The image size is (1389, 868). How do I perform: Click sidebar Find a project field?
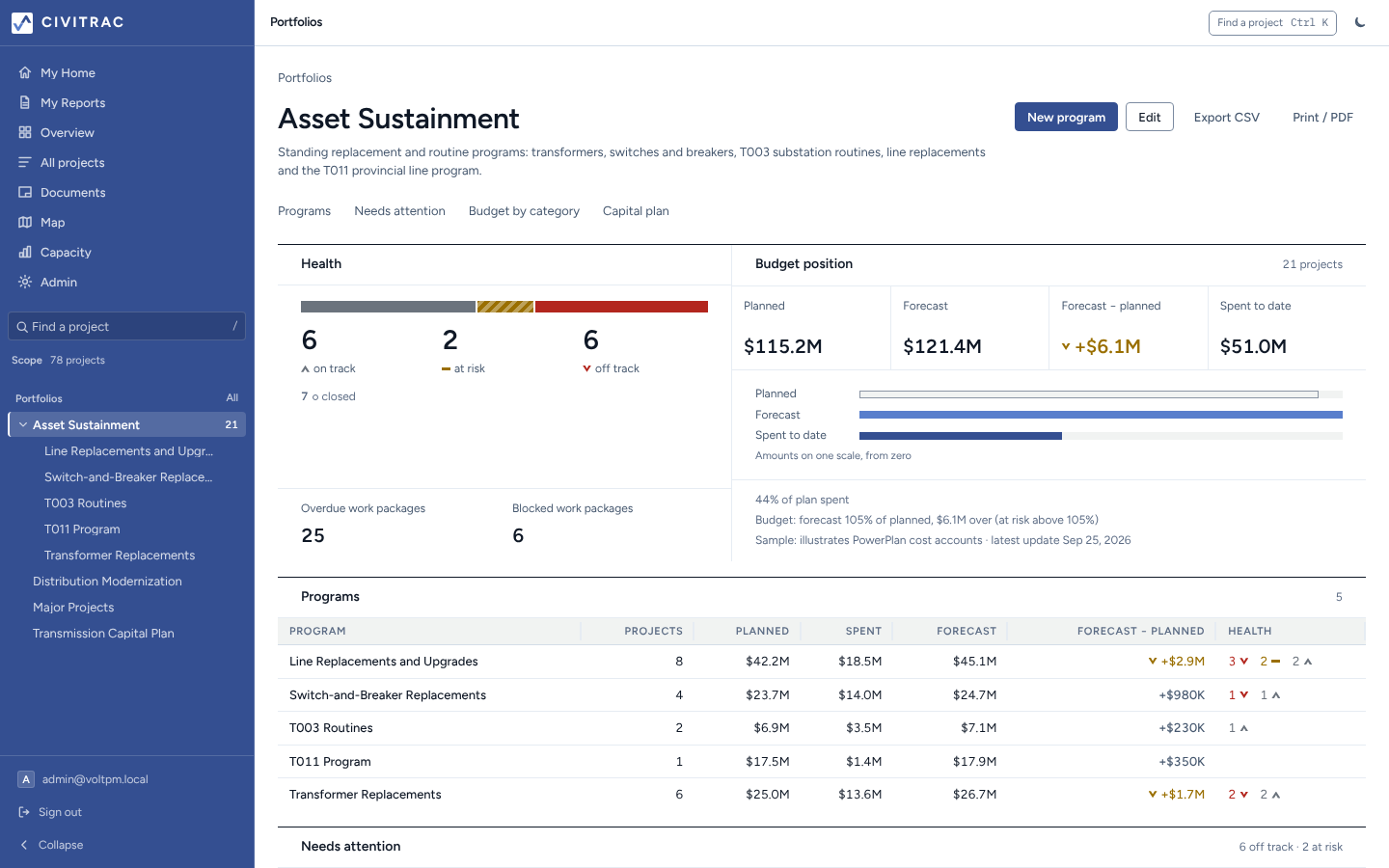[x=126, y=326]
